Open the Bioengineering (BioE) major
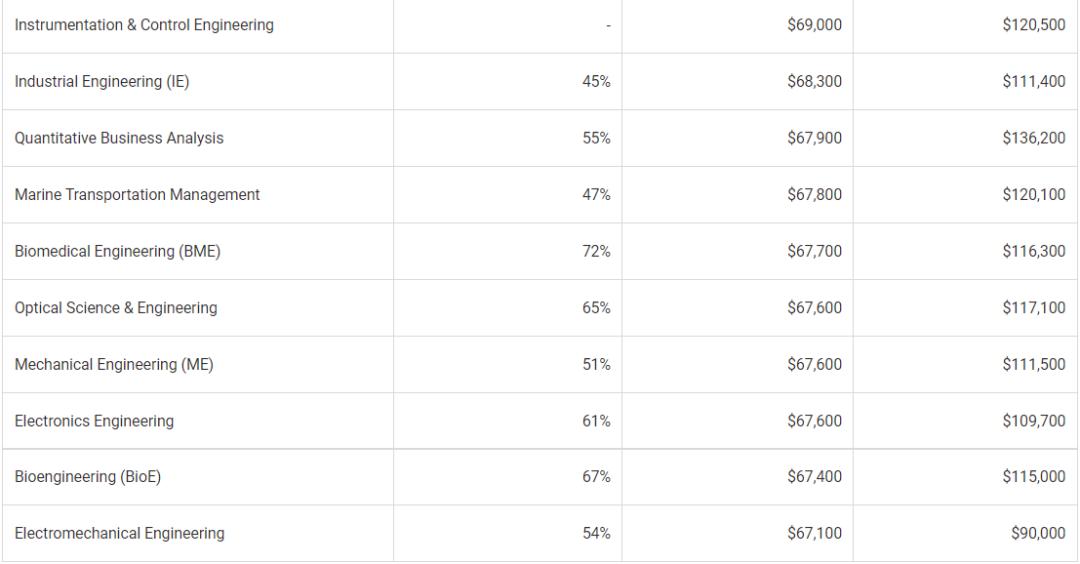Screen dimensions: 1080x564 pos(88,477)
